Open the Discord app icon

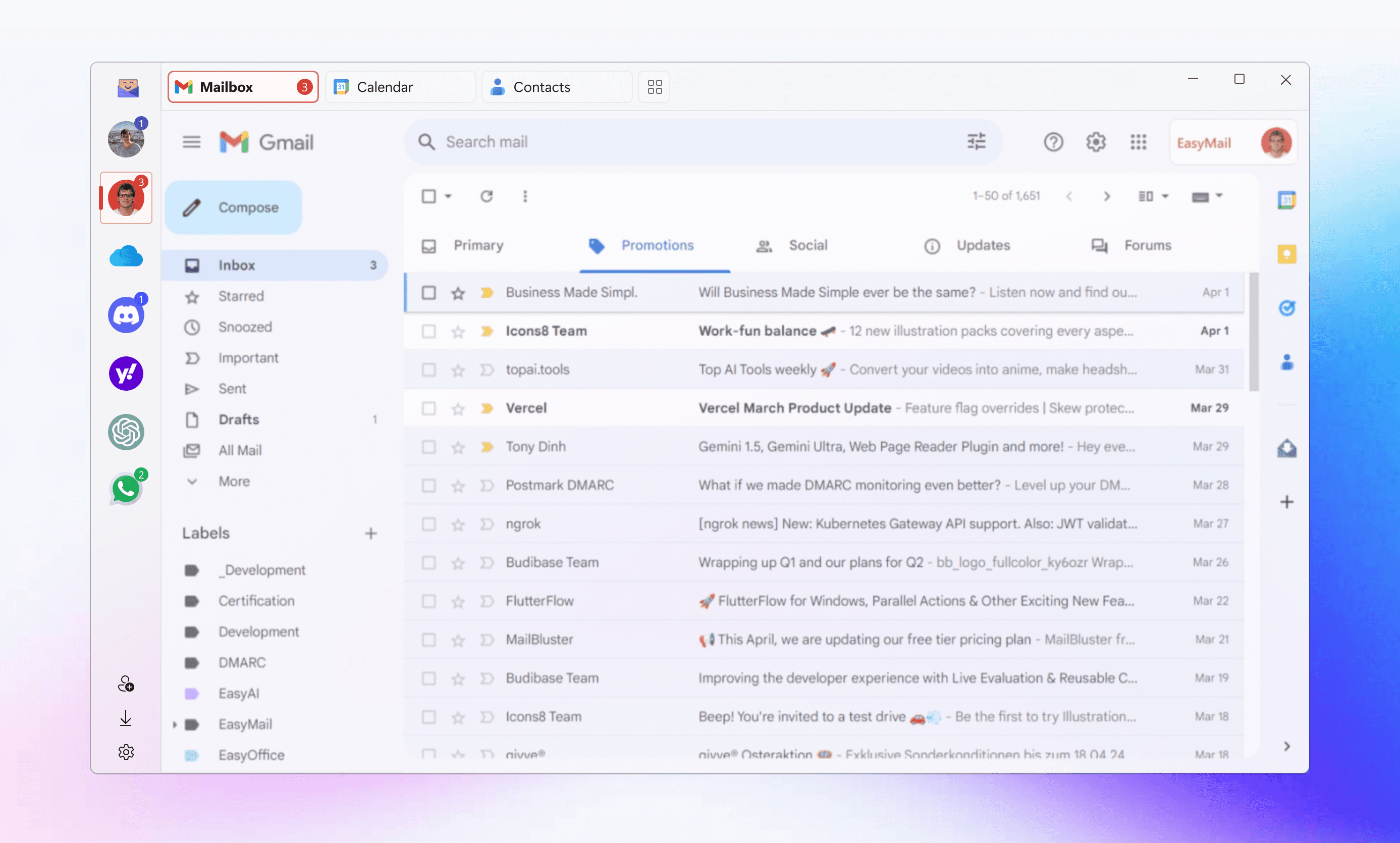click(x=126, y=315)
